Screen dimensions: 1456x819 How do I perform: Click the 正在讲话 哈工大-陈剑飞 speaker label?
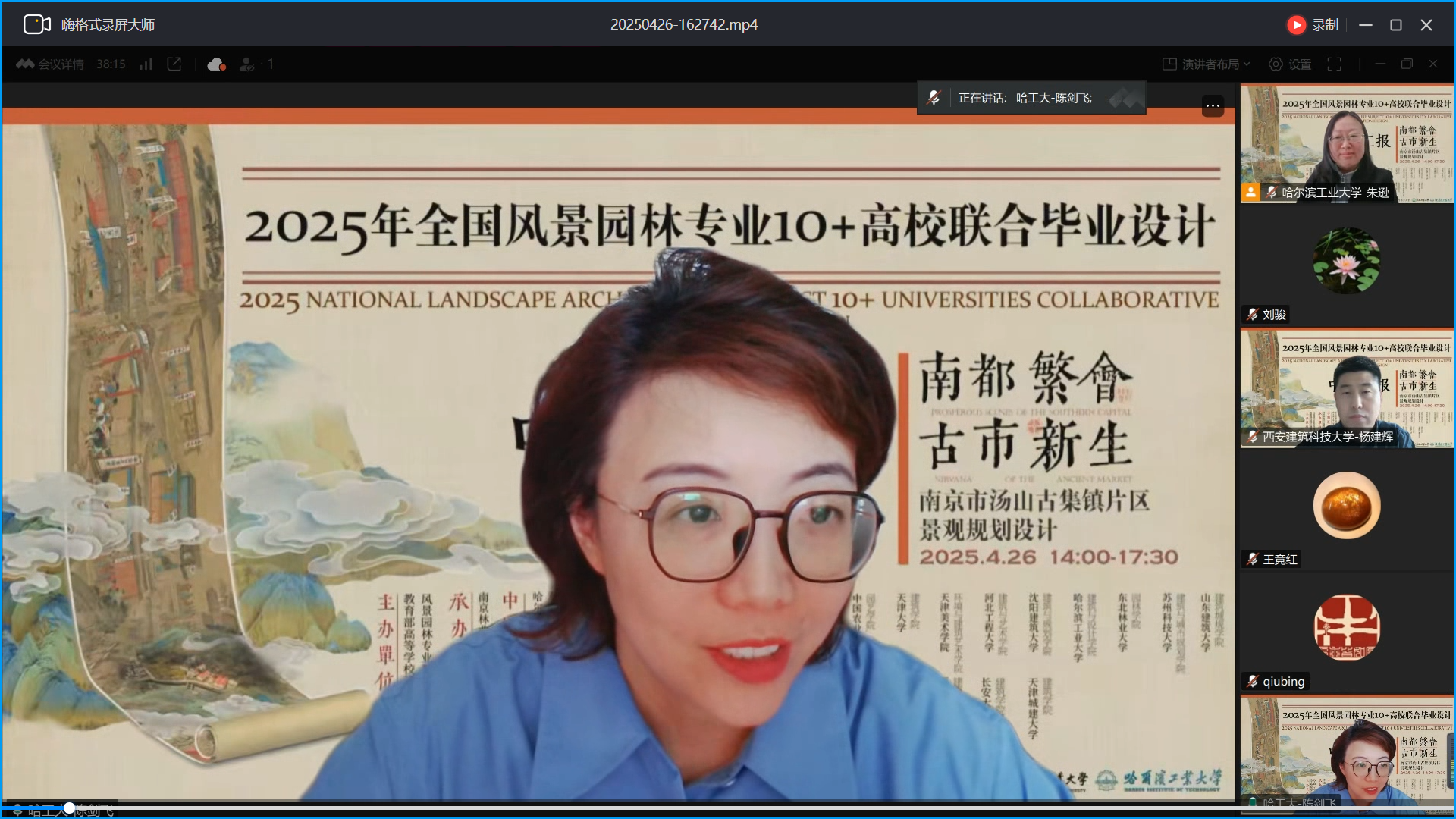(x=1025, y=98)
